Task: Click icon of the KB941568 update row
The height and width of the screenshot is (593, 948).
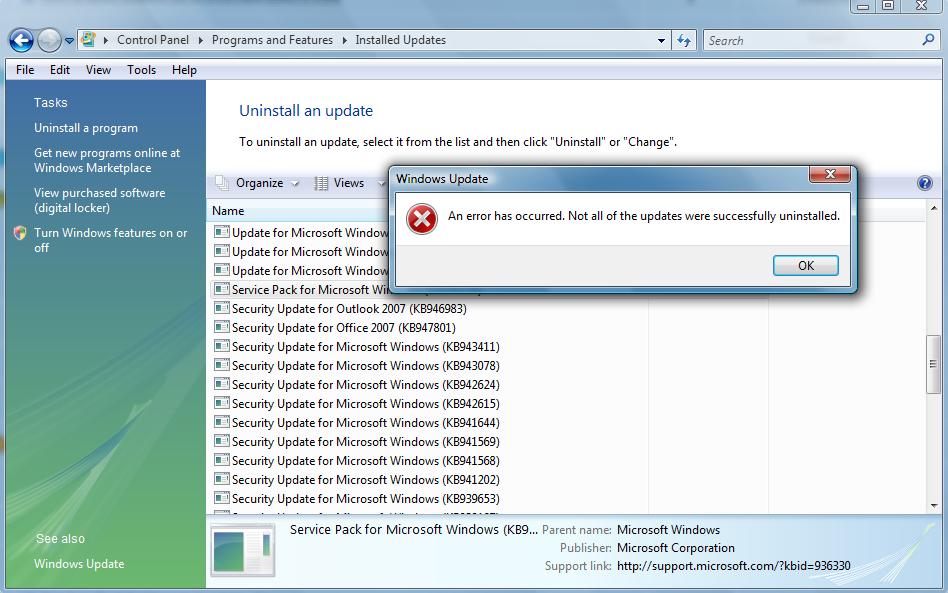Action: coord(222,460)
